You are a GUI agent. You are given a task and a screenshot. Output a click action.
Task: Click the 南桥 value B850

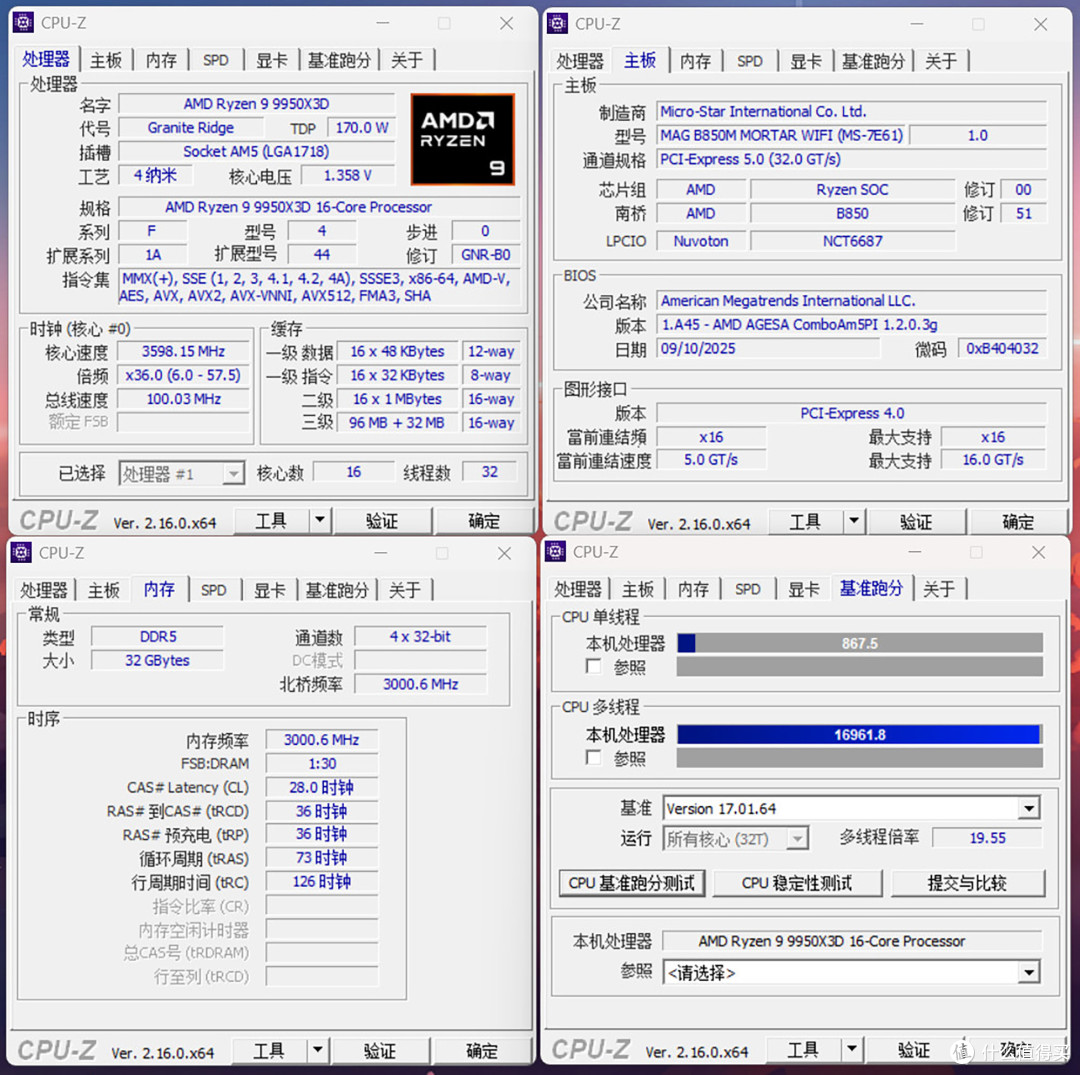point(853,213)
